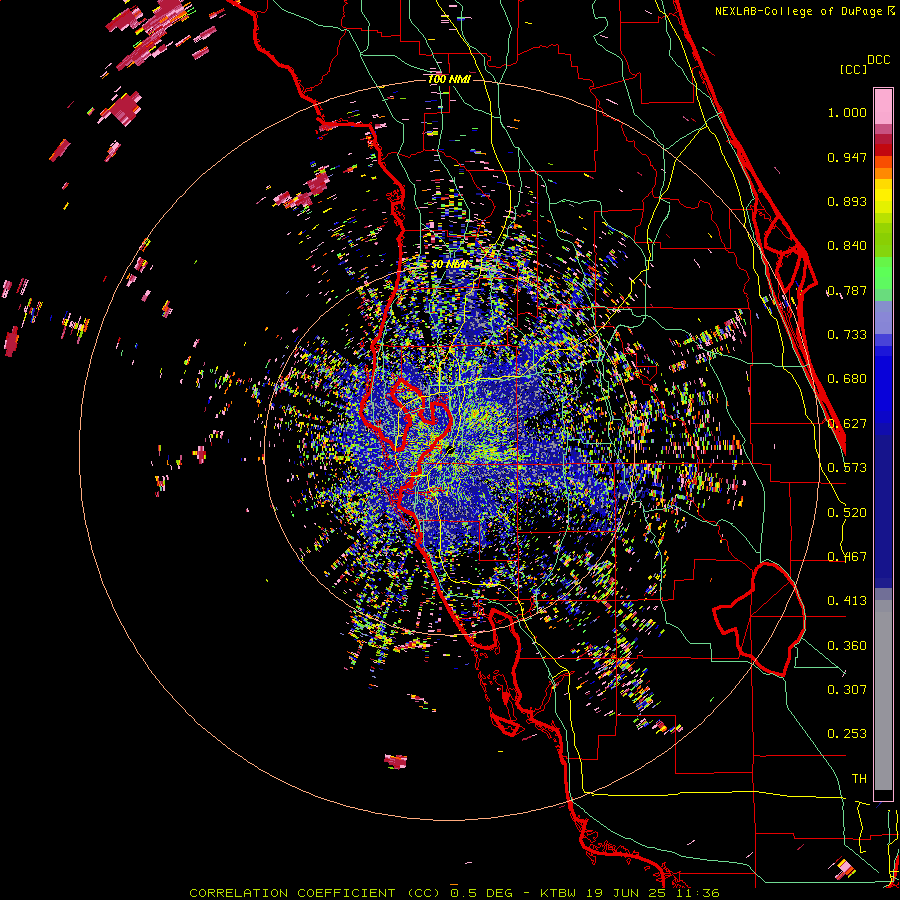The height and width of the screenshot is (900, 900).
Task: Click the 1.000 color scale value
Action: [x=847, y=112]
